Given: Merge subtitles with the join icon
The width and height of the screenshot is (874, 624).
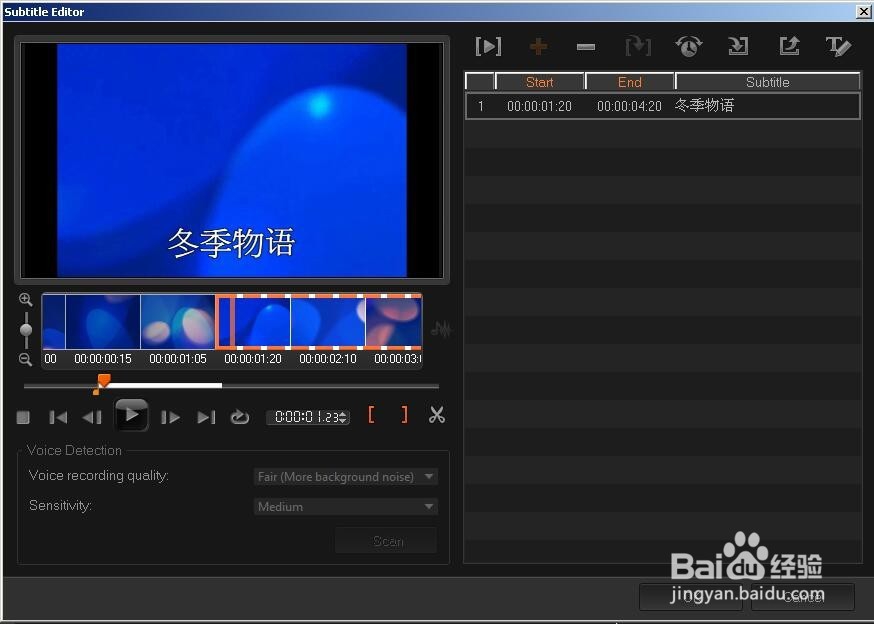Looking at the screenshot, I should pos(637,46).
